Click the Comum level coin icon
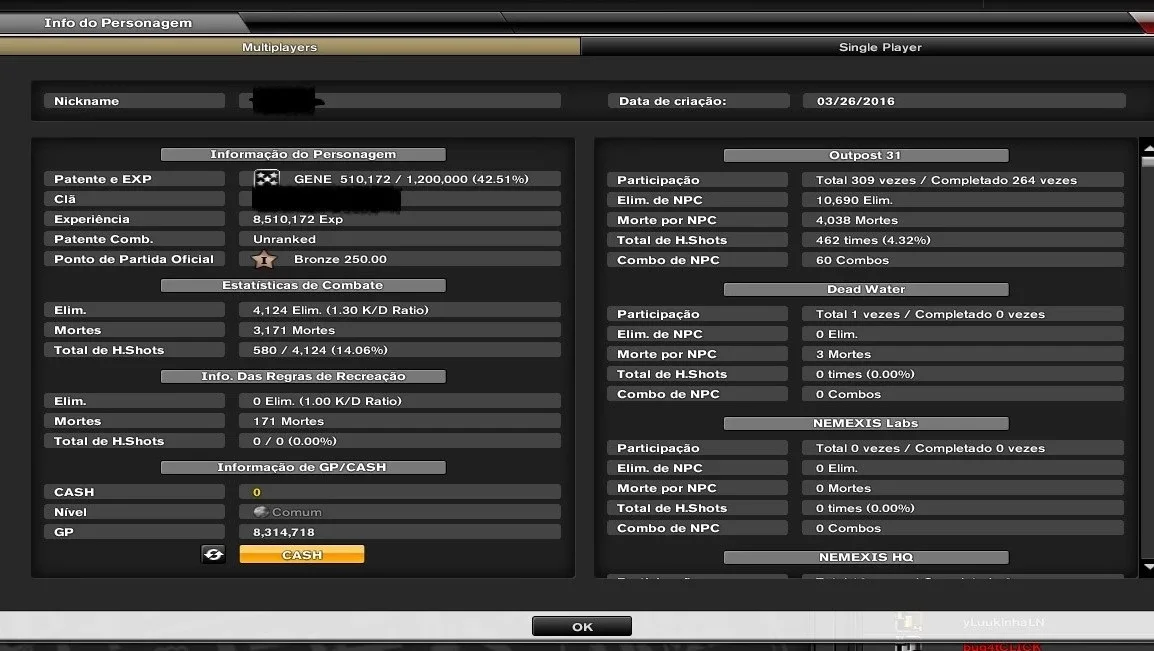This screenshot has width=1154, height=651. tap(261, 511)
